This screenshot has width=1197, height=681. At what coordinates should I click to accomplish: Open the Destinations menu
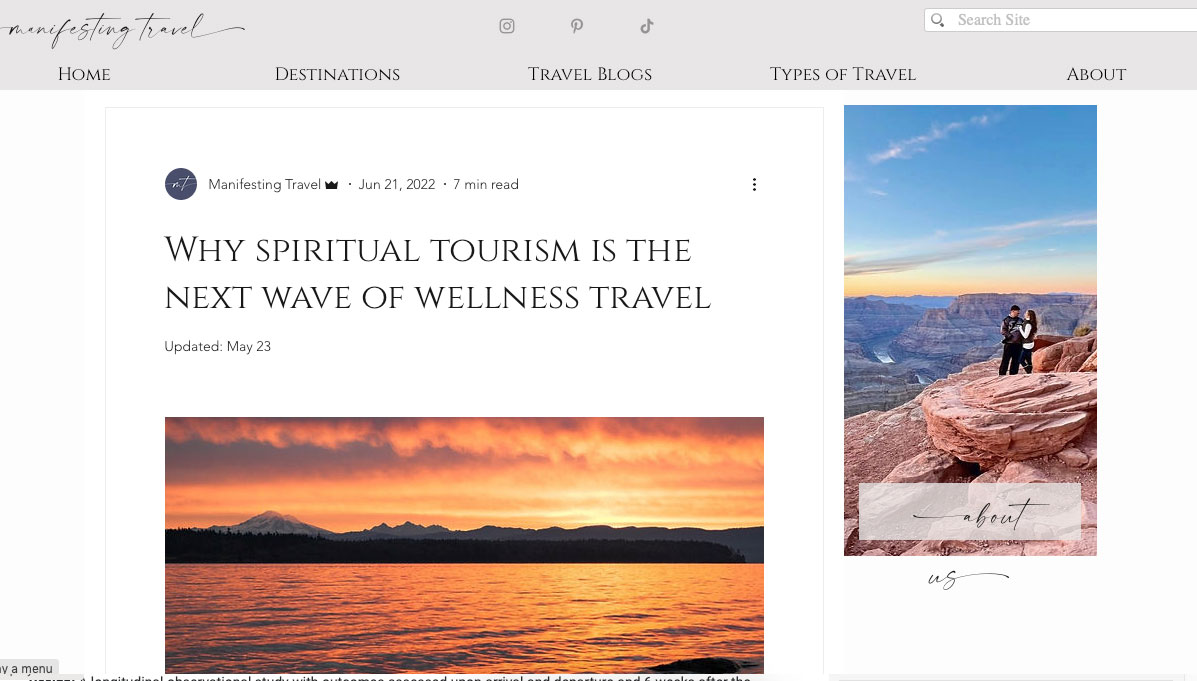click(x=337, y=74)
